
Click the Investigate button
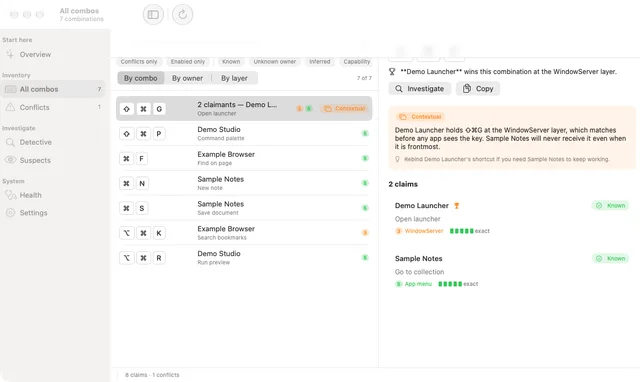(420, 89)
